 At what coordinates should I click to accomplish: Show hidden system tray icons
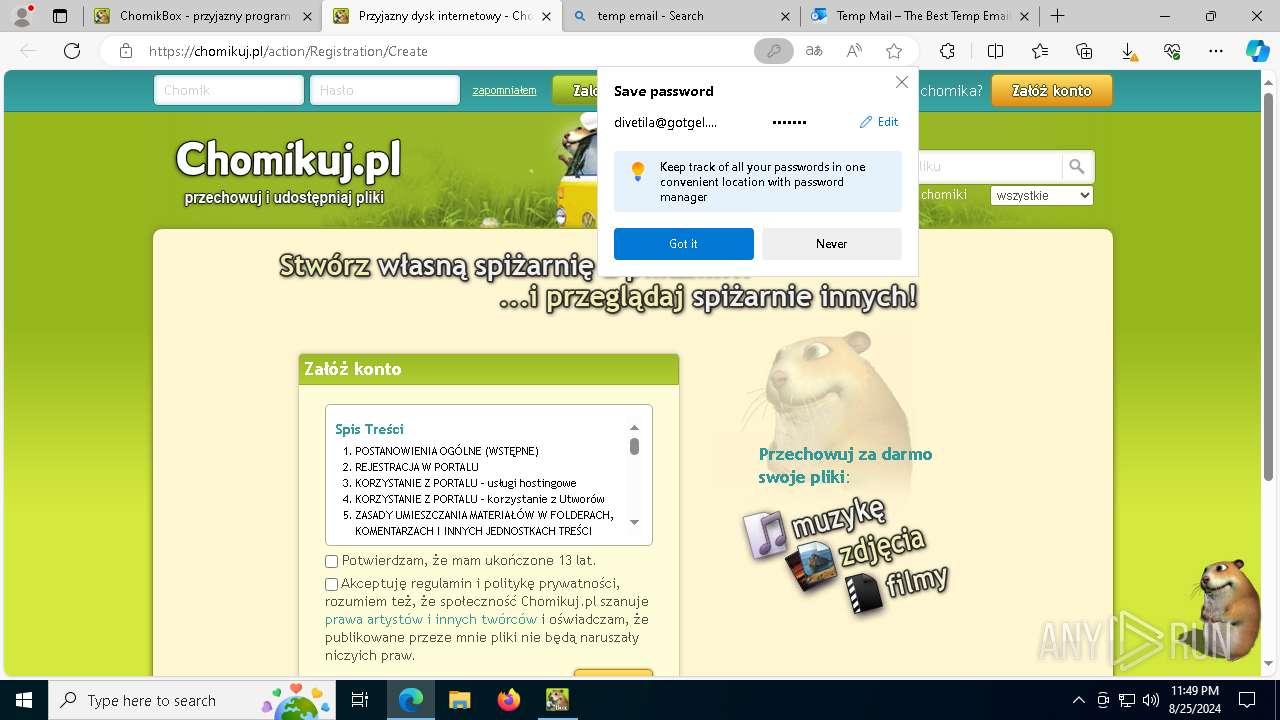[1078, 700]
